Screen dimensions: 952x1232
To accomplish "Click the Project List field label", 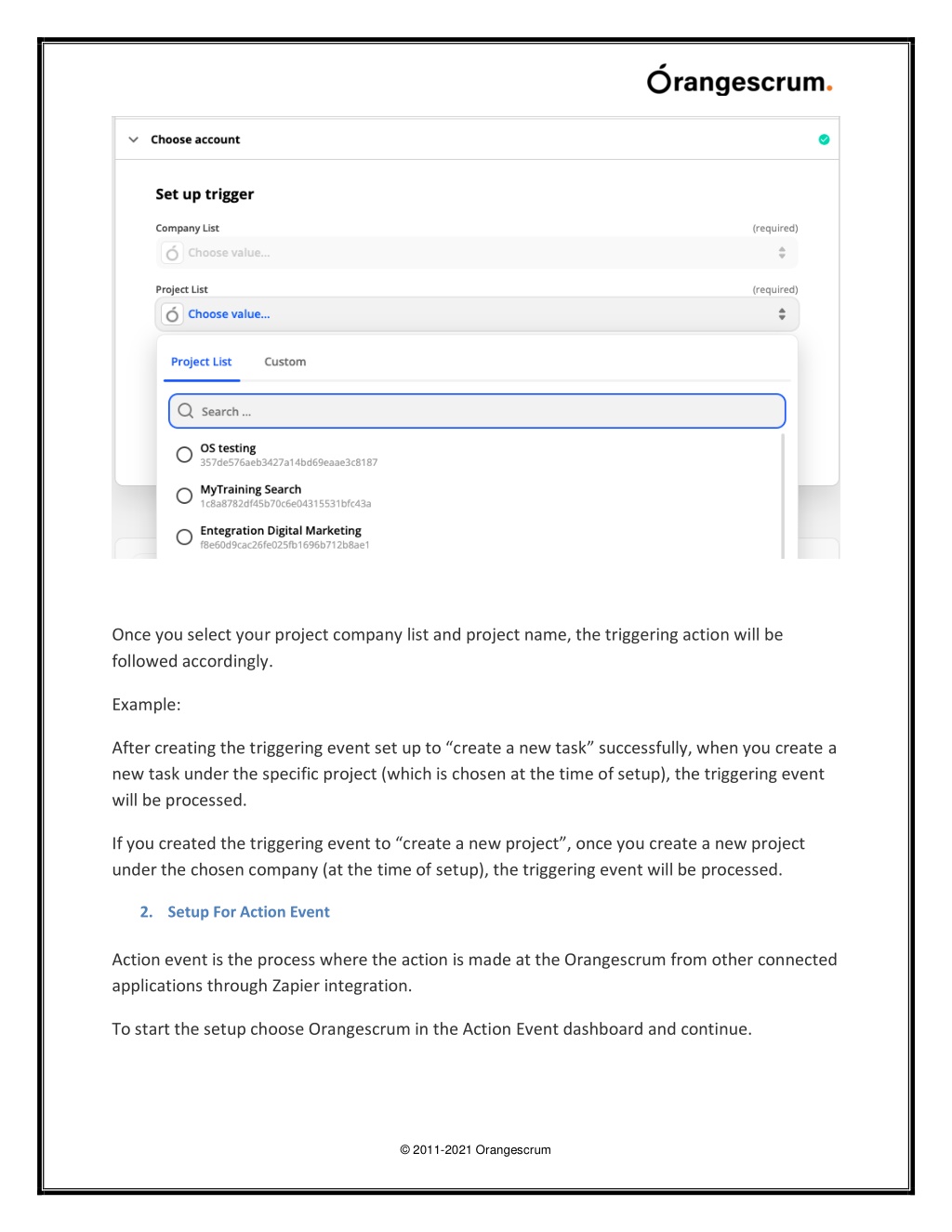I will tap(182, 289).
